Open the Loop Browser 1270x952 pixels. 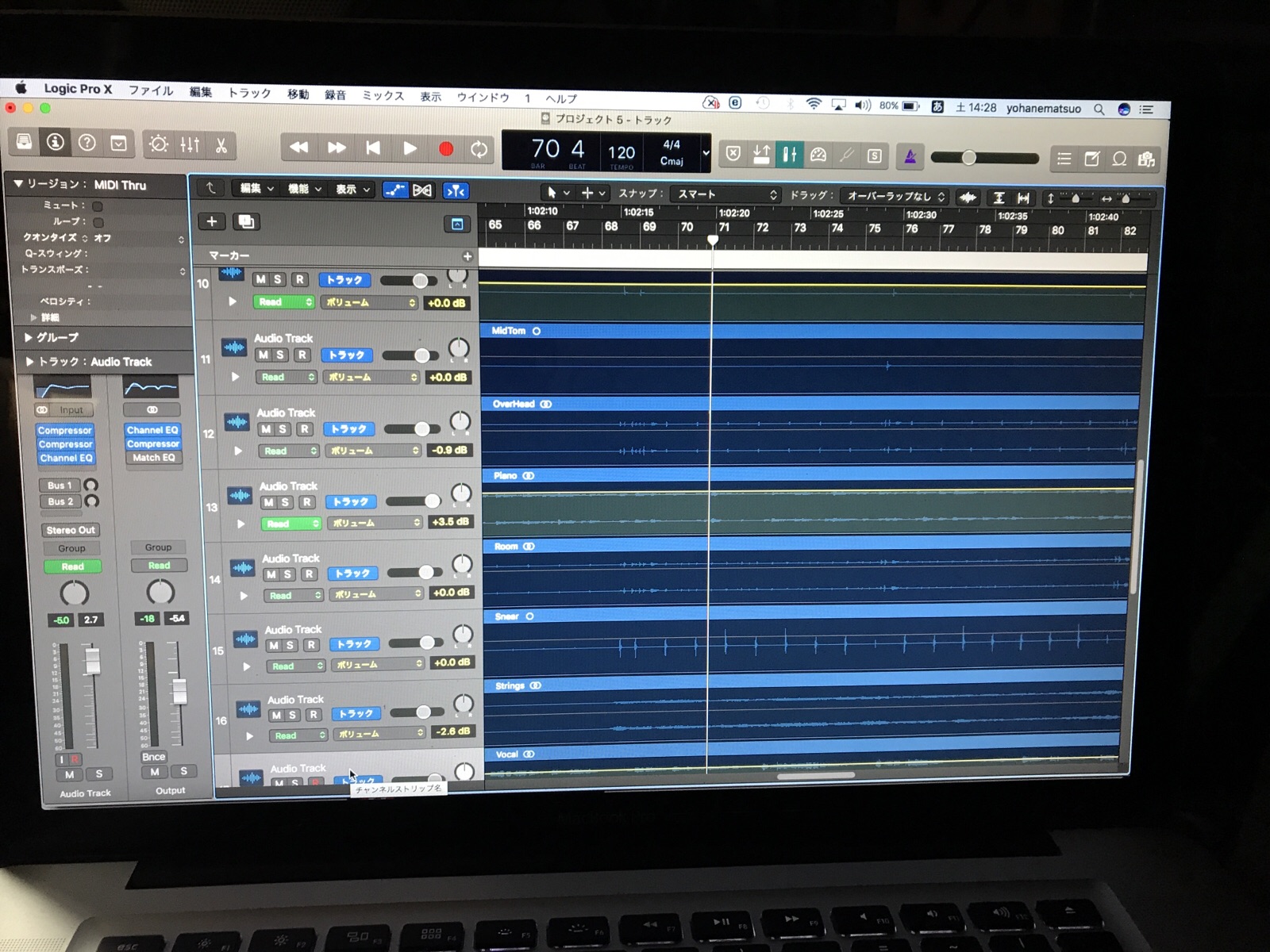point(1119,159)
